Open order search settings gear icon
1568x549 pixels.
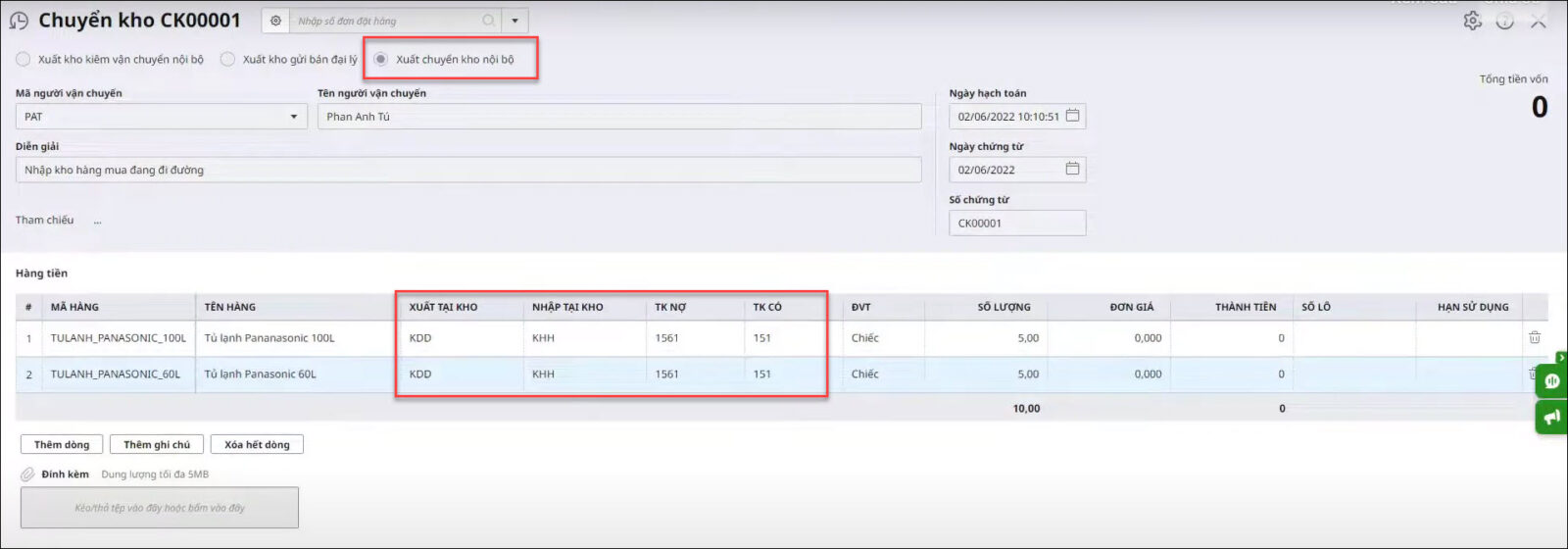[275, 21]
